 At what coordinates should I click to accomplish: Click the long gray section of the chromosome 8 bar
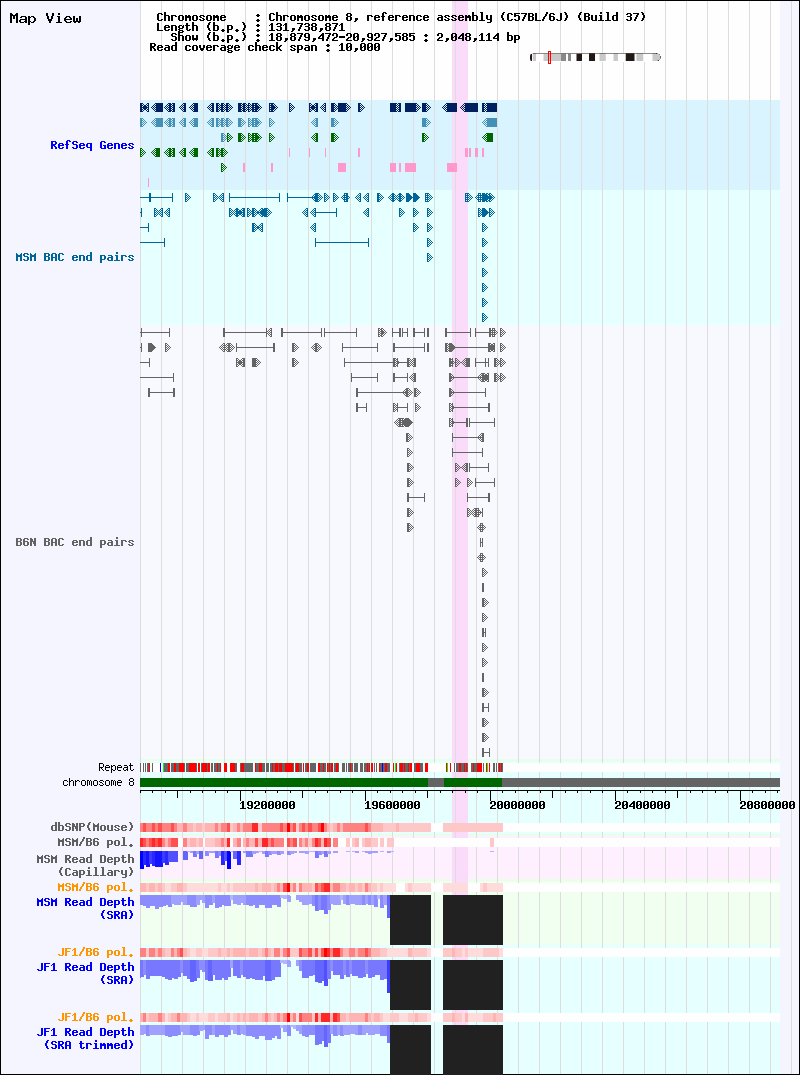tap(641, 782)
